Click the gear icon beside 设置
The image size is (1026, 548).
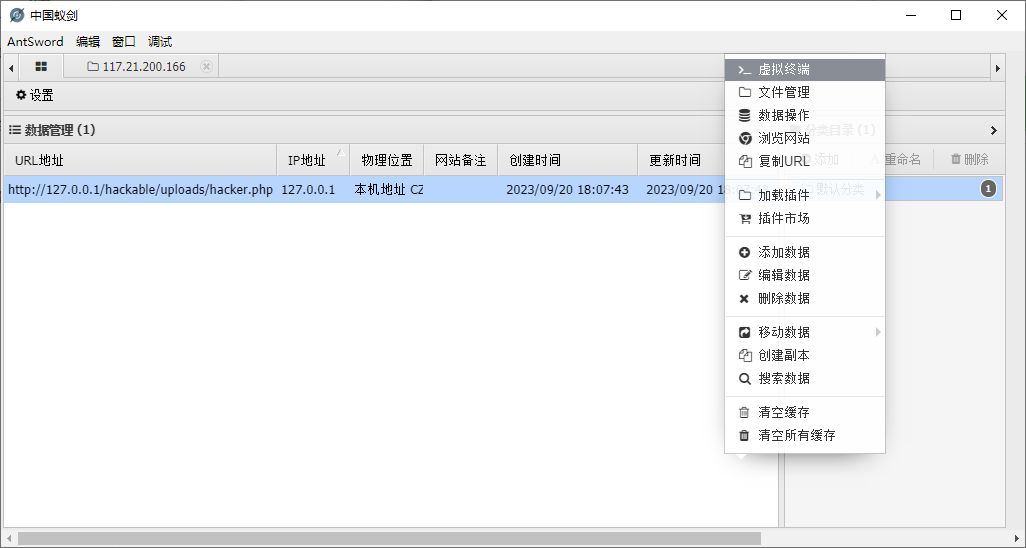click(x=21, y=95)
